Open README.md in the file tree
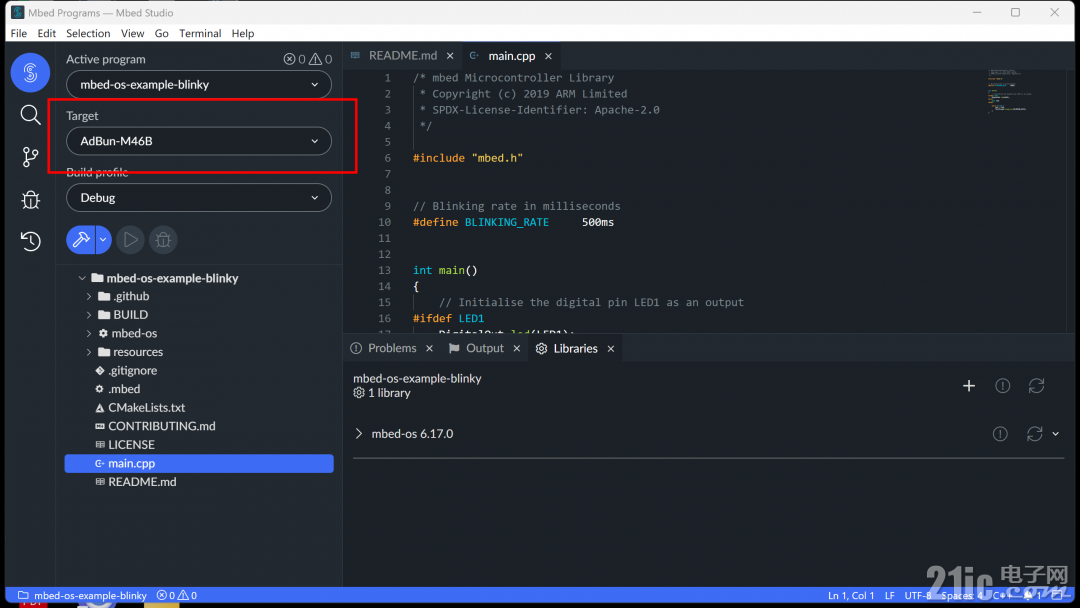 [142, 482]
